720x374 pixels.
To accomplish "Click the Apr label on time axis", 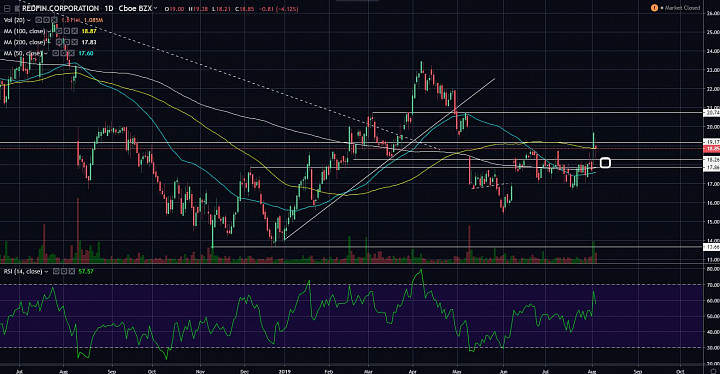I will [x=413, y=371].
